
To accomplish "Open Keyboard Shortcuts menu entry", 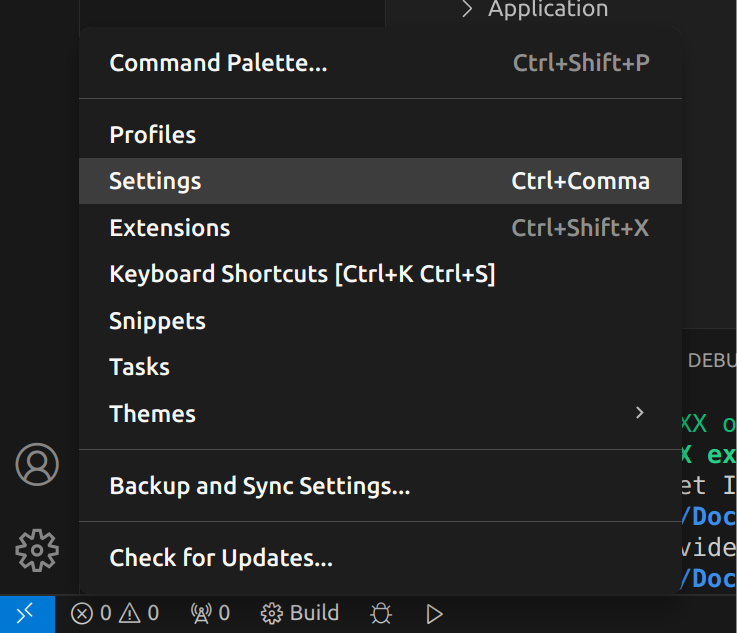I will click(380, 274).
